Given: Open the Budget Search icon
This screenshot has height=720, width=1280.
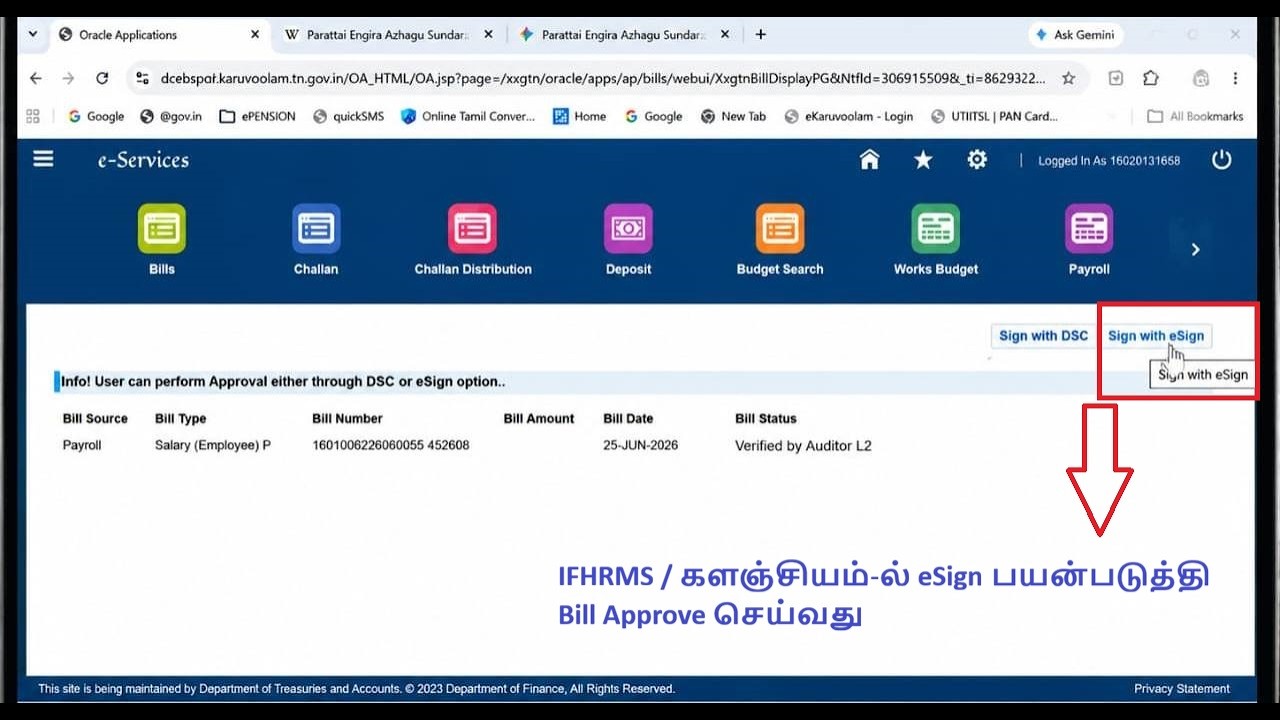Looking at the screenshot, I should (780, 228).
